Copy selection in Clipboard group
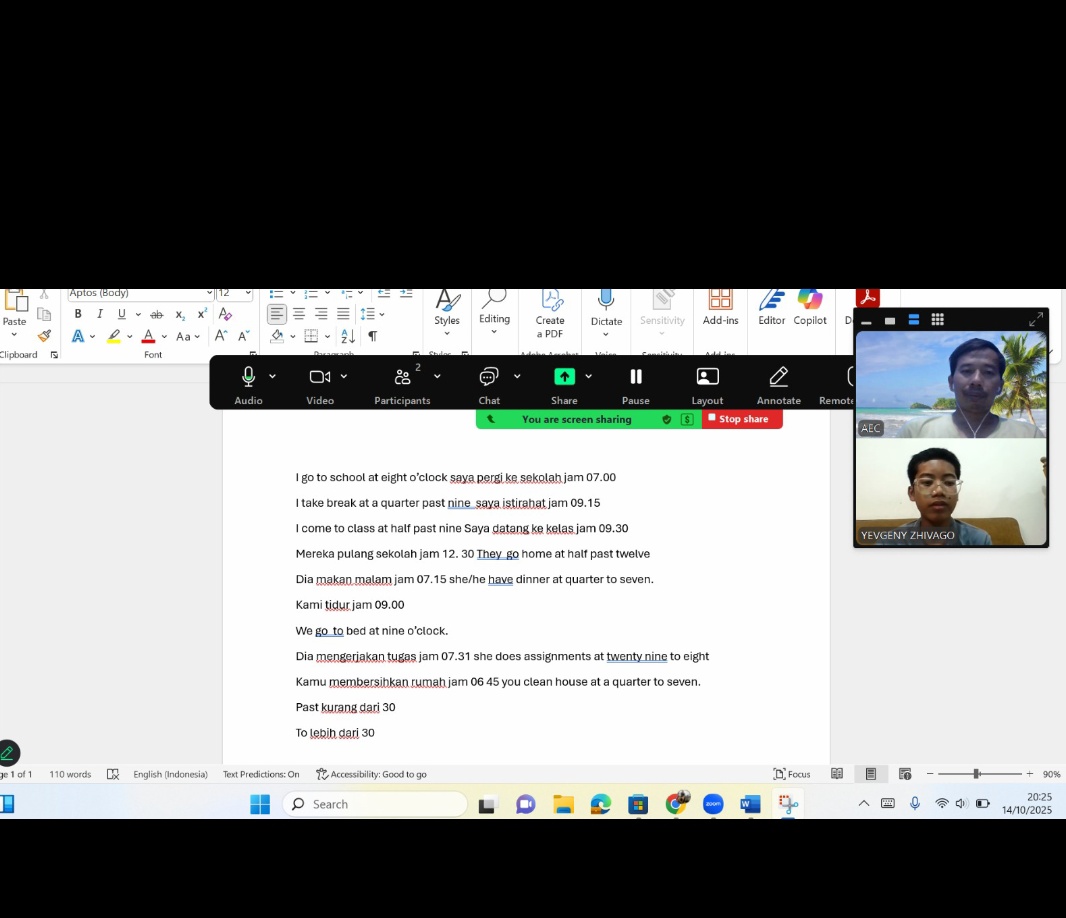This screenshot has height=918, width=1066. [44, 314]
